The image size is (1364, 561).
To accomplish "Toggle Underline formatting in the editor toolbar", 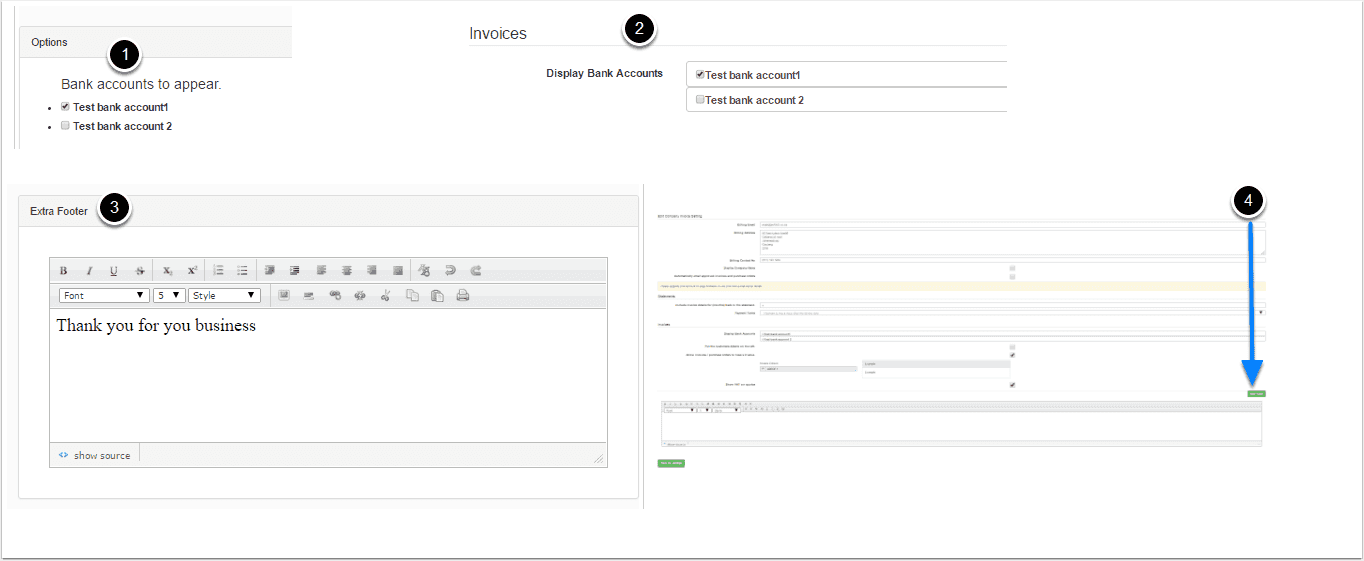I will coord(114,270).
